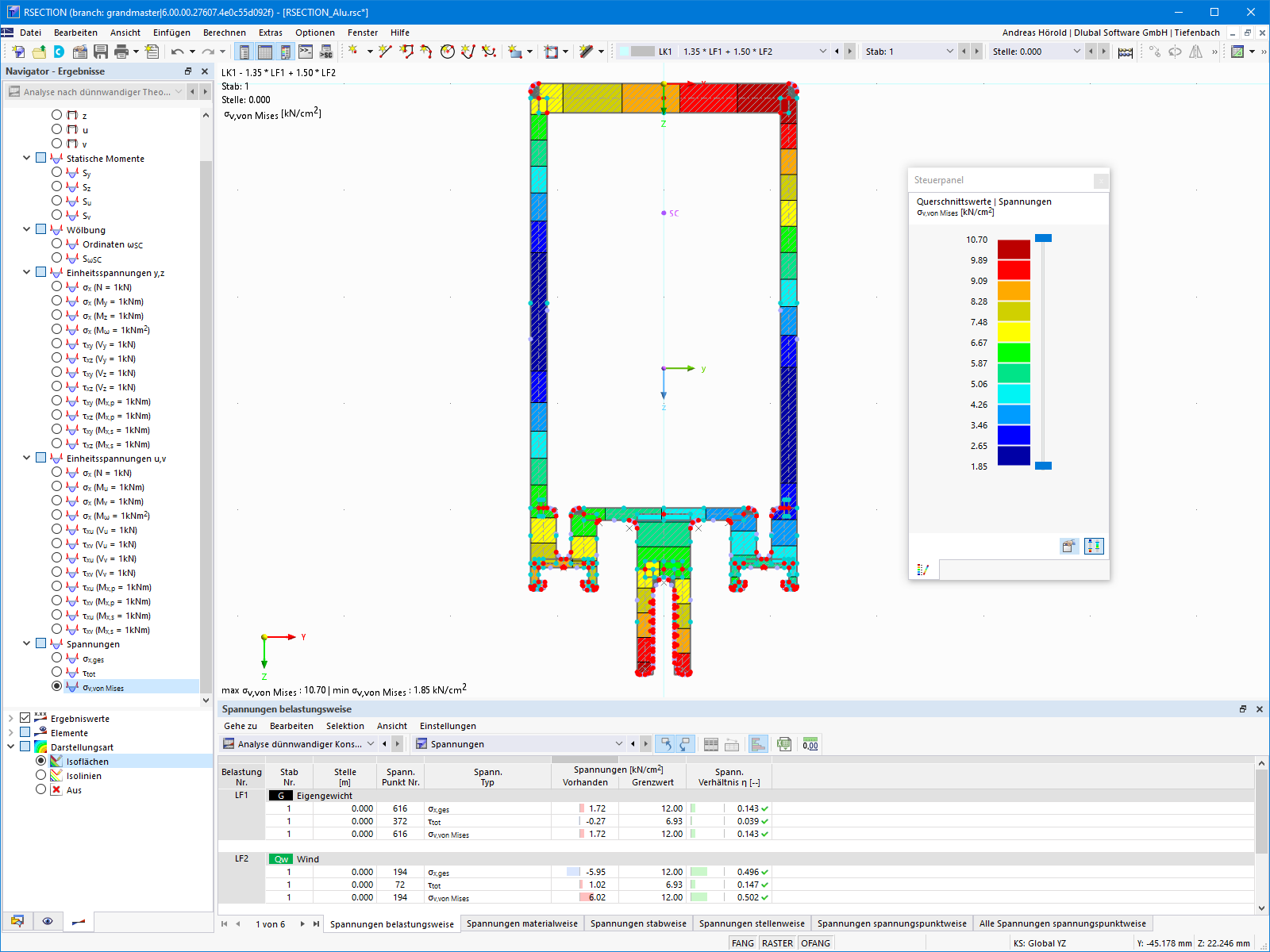The image size is (1270, 952).
Task: Collapse the Spannungen tree node
Action: click(x=26, y=643)
